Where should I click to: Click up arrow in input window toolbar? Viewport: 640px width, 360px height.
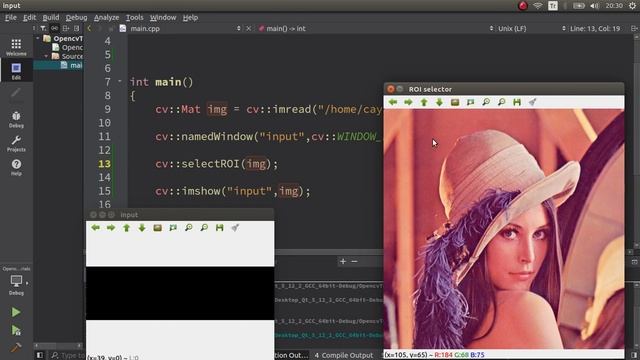pos(127,228)
